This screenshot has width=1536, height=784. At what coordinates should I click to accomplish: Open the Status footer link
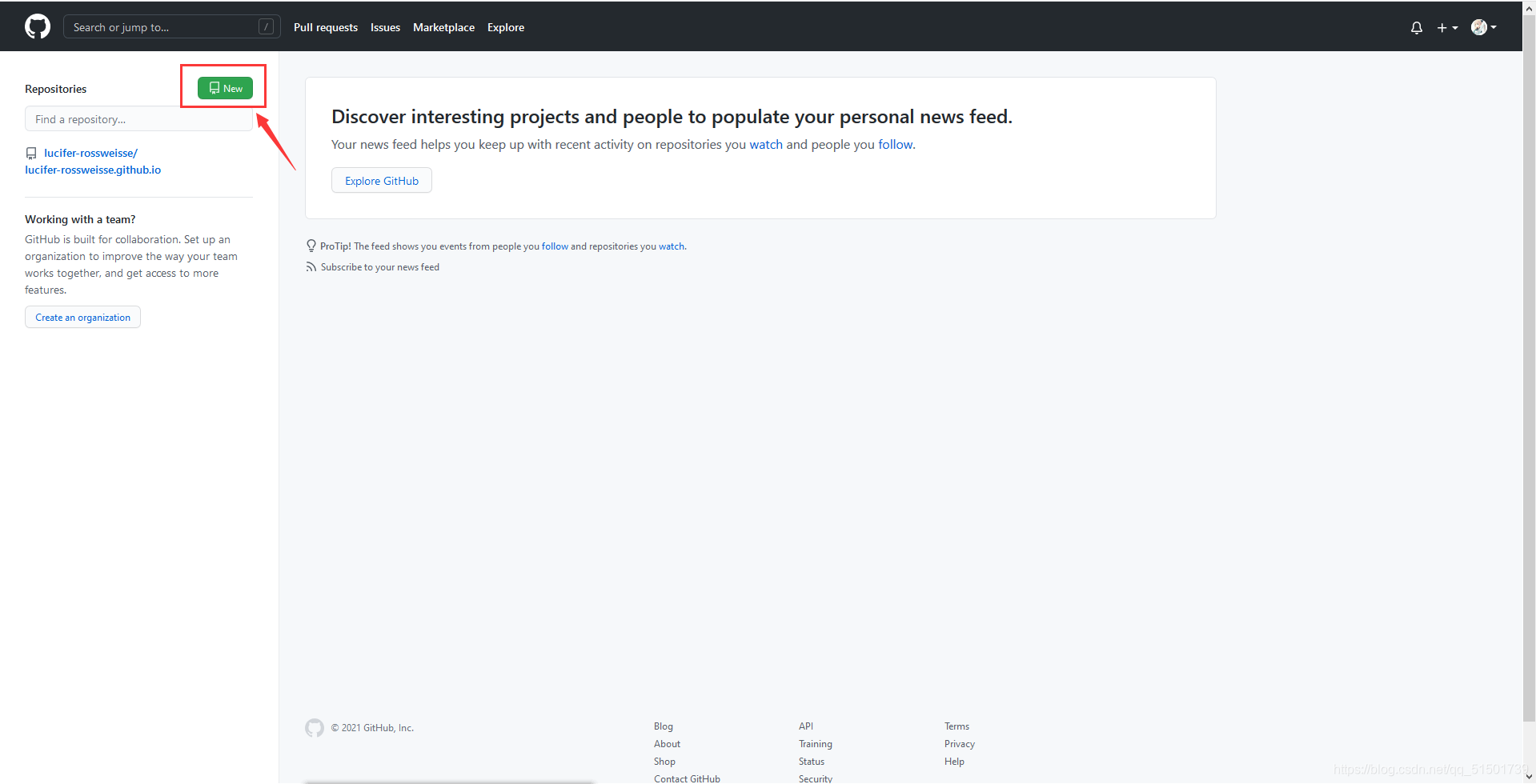tap(811, 762)
